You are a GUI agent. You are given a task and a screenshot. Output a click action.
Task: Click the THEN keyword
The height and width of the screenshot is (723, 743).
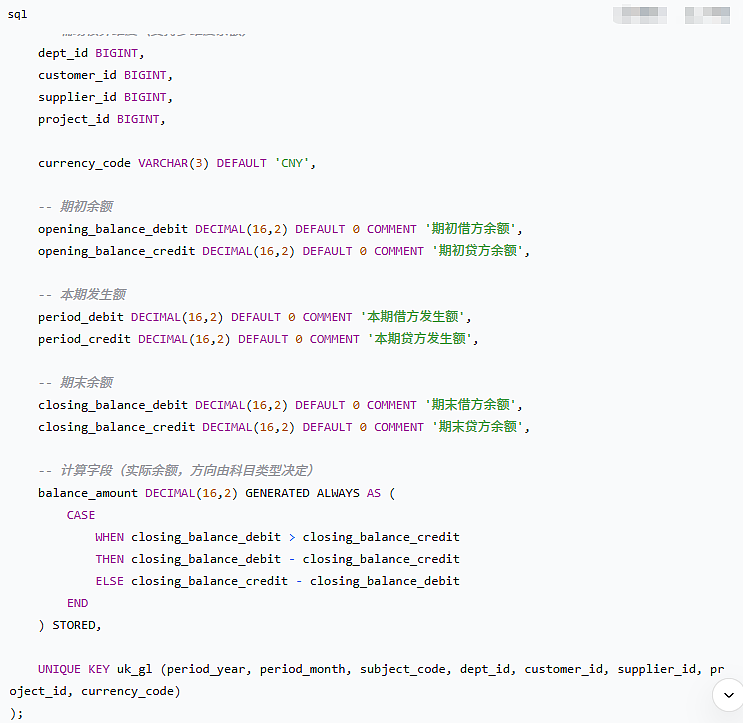pos(109,559)
